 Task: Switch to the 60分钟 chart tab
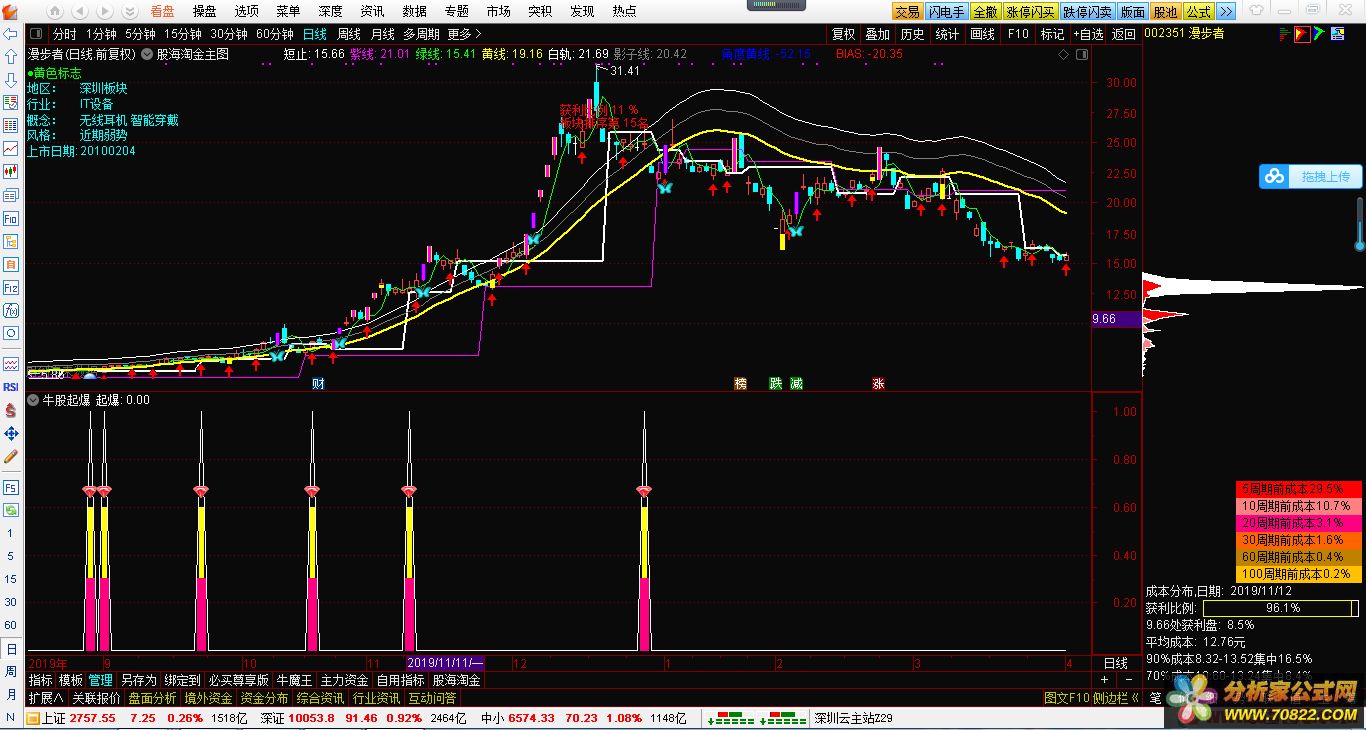(275, 34)
